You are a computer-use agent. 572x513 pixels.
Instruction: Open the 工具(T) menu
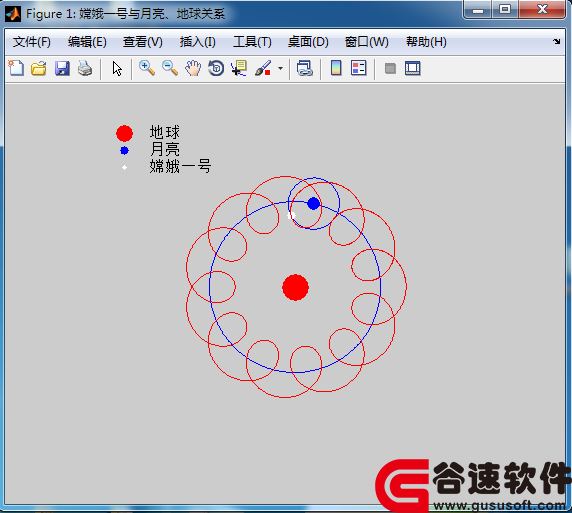point(252,42)
